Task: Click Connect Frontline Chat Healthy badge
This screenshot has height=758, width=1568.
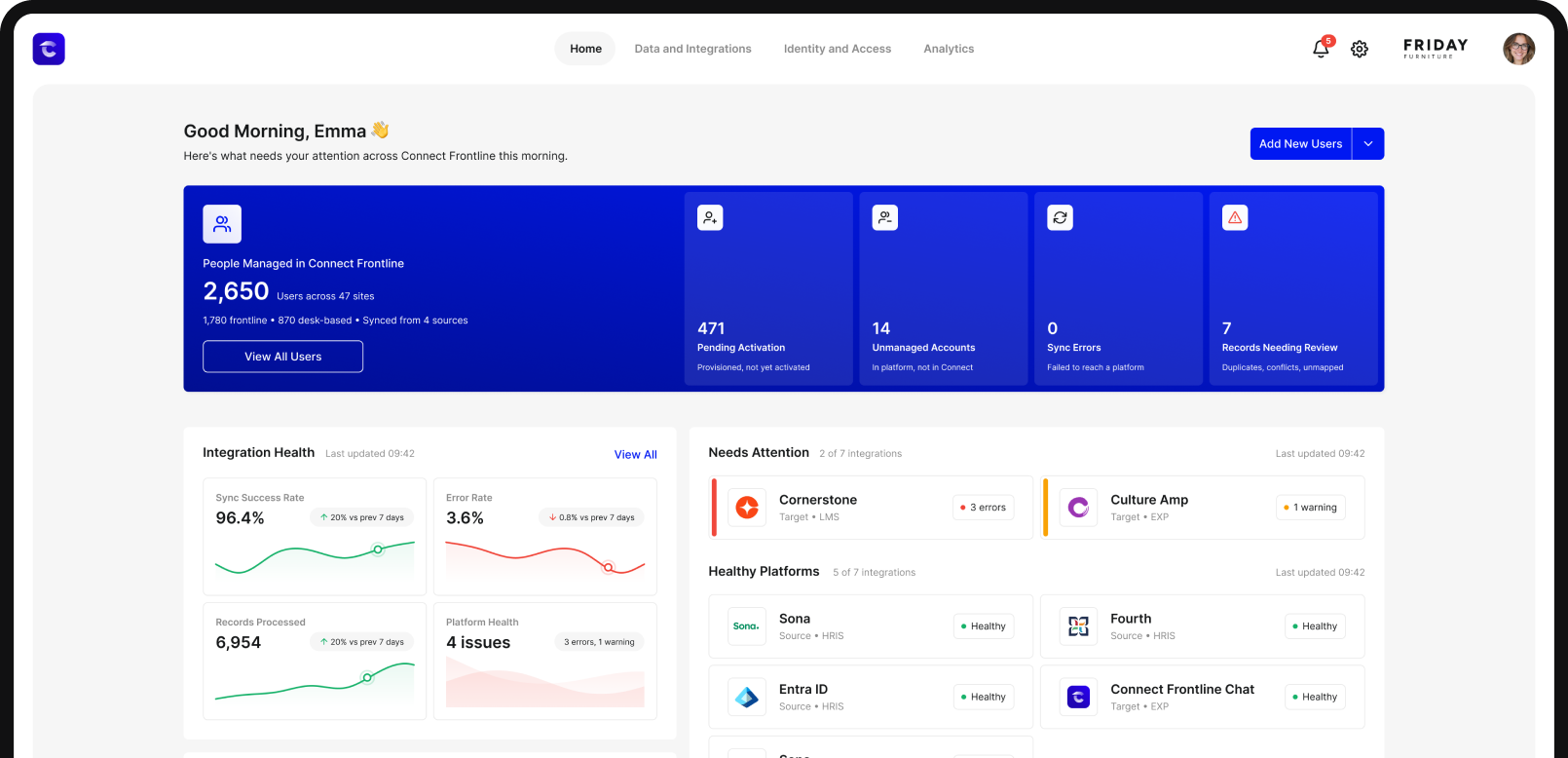Action: click(1315, 697)
